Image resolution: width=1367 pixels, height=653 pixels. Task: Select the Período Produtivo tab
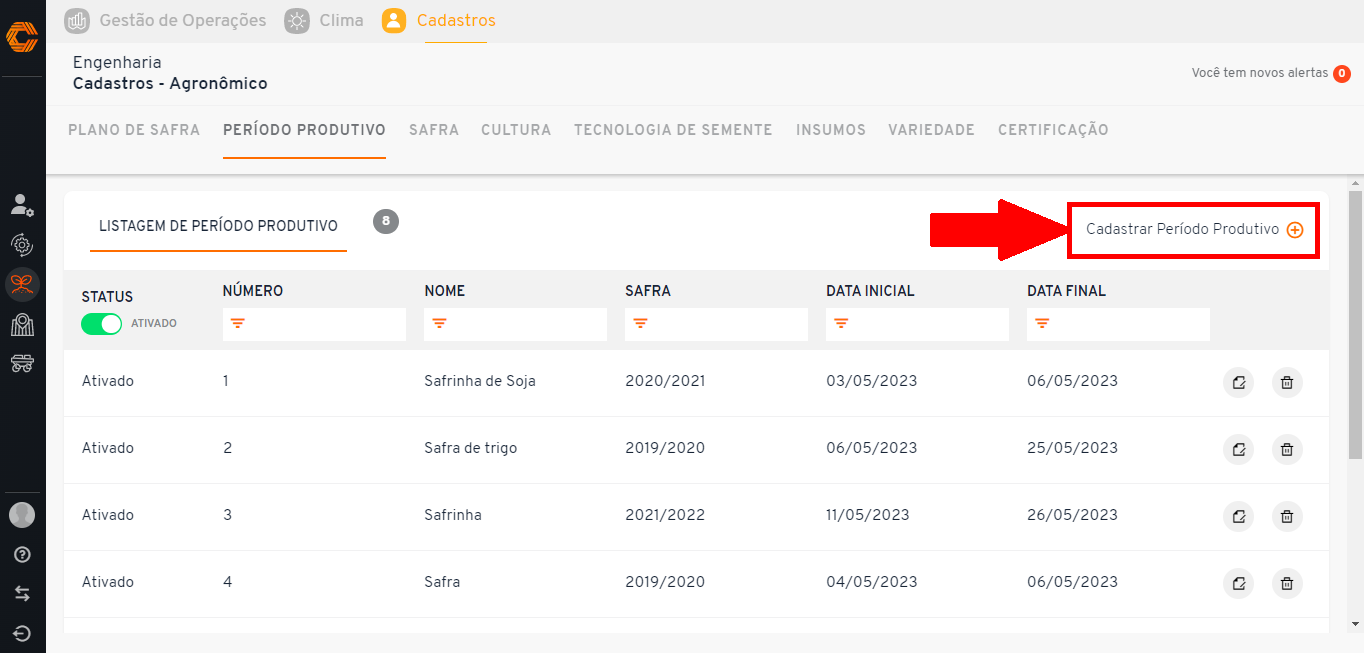(304, 130)
